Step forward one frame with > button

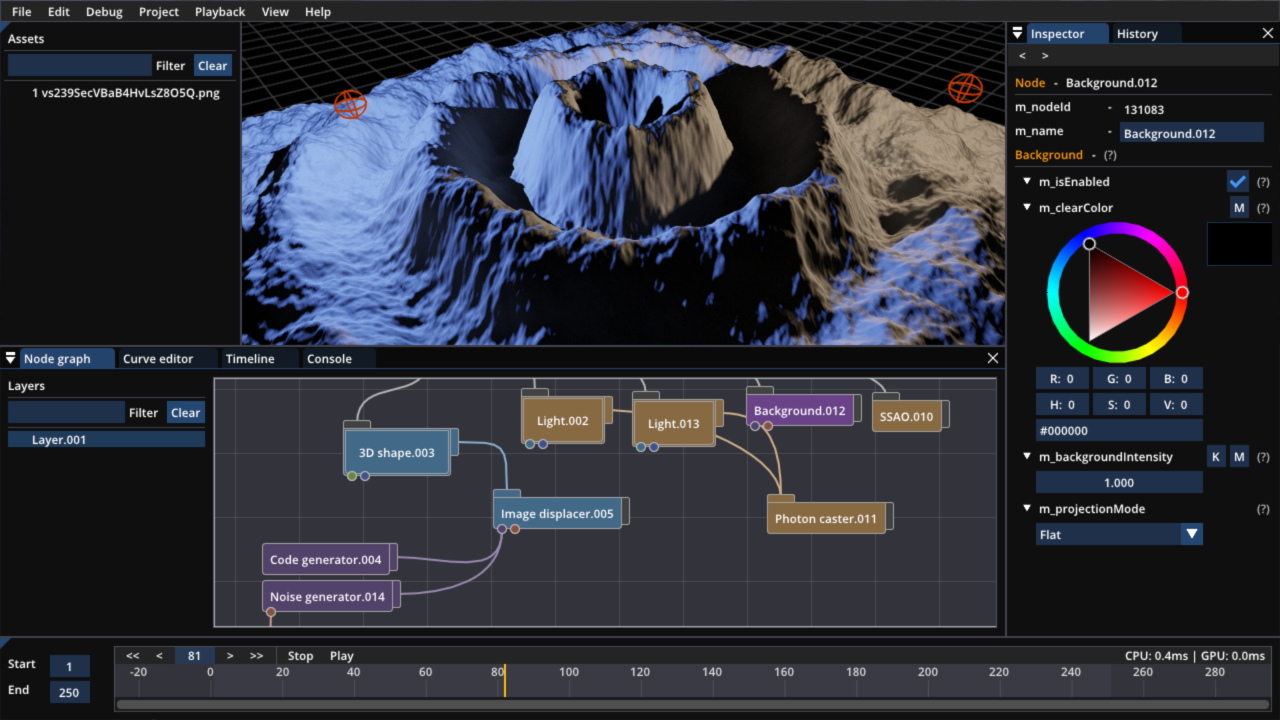point(230,656)
